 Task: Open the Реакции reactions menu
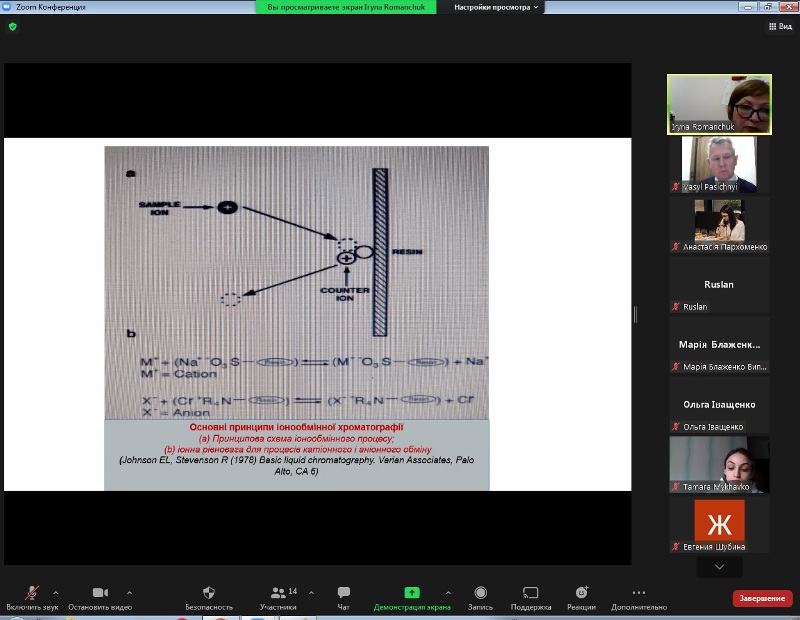(581, 598)
